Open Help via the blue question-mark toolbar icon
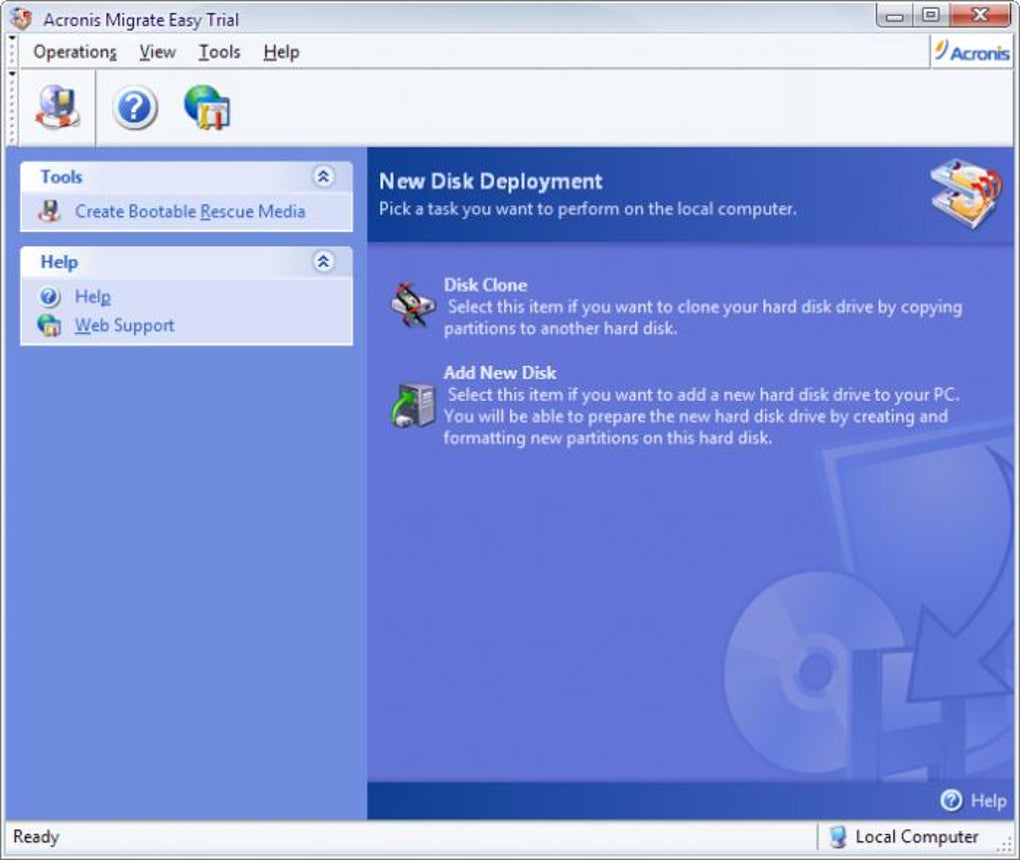The image size is (1020, 860). (x=135, y=108)
